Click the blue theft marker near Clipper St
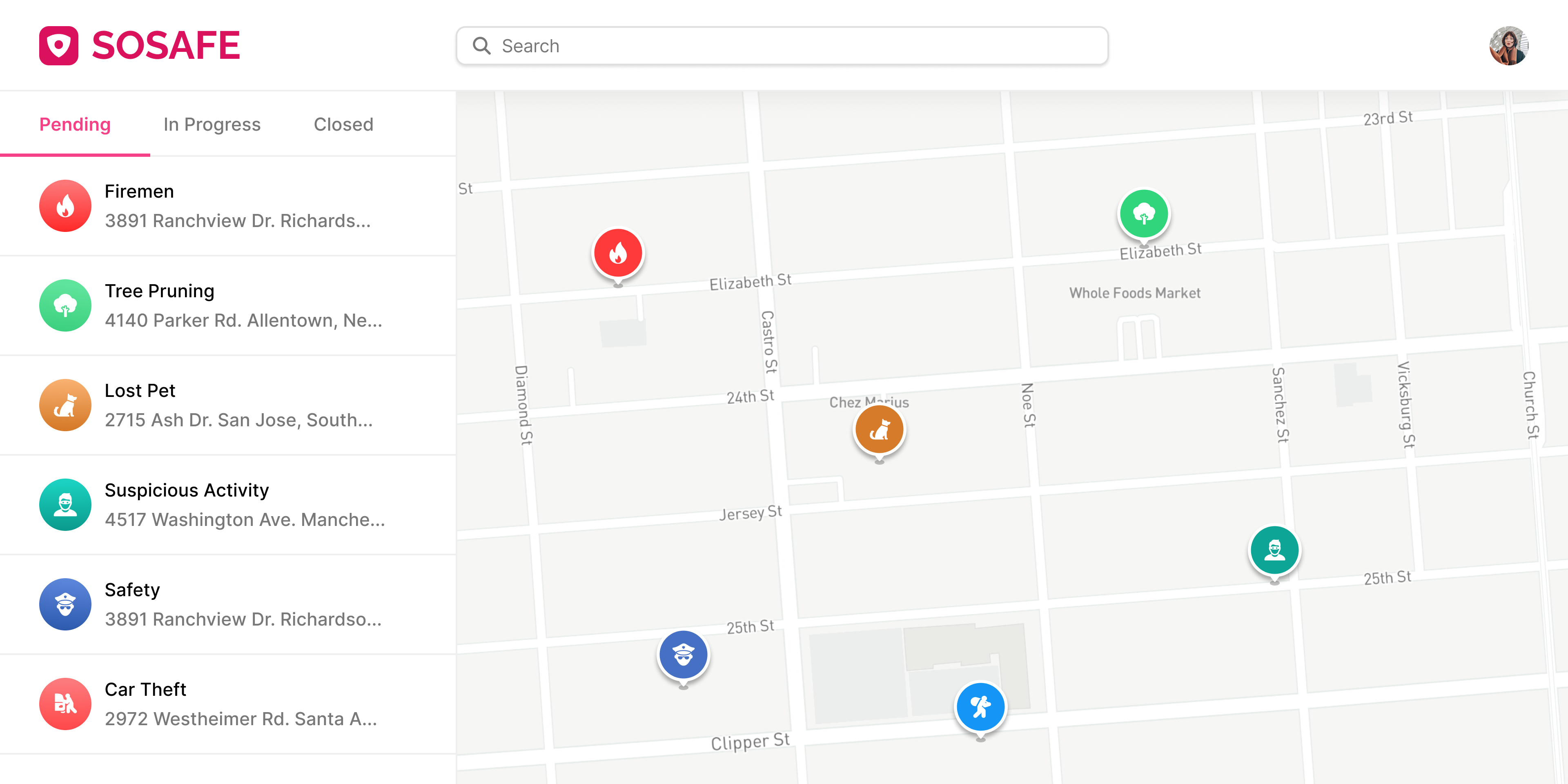Screen dimensions: 1568x784 [980, 707]
